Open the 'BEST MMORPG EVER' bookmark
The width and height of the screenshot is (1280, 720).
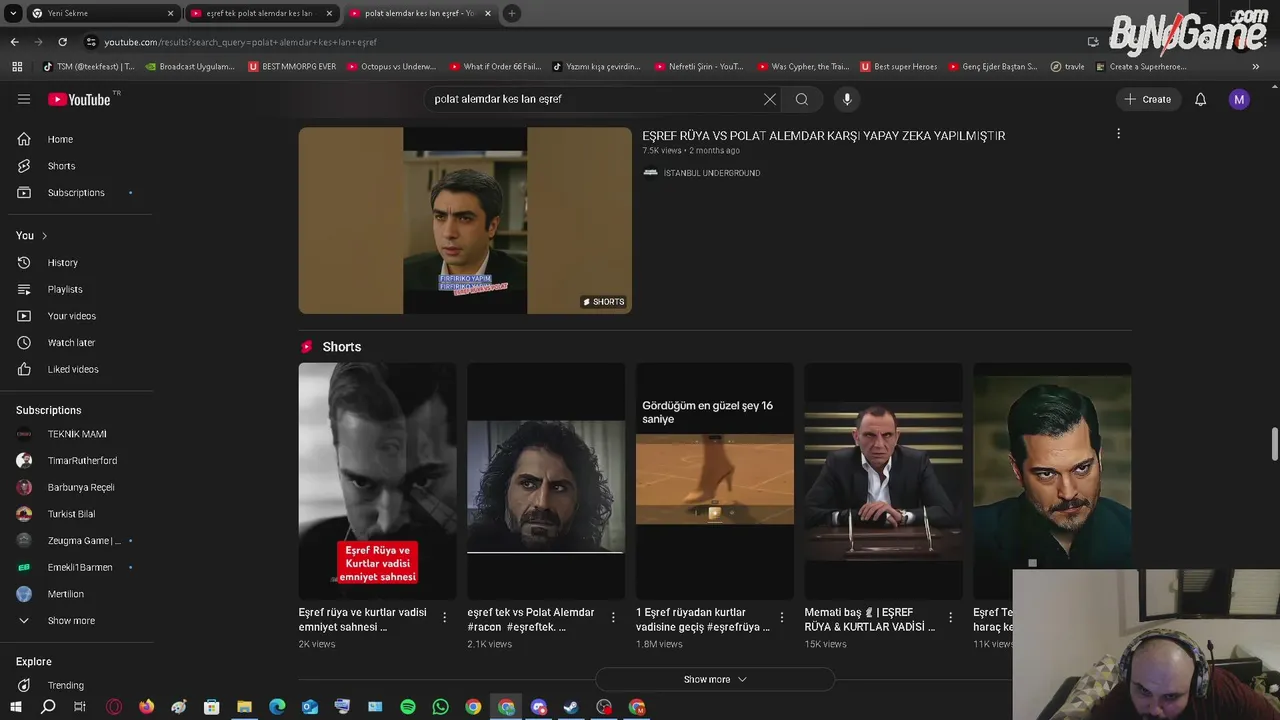pyautogui.click(x=292, y=67)
